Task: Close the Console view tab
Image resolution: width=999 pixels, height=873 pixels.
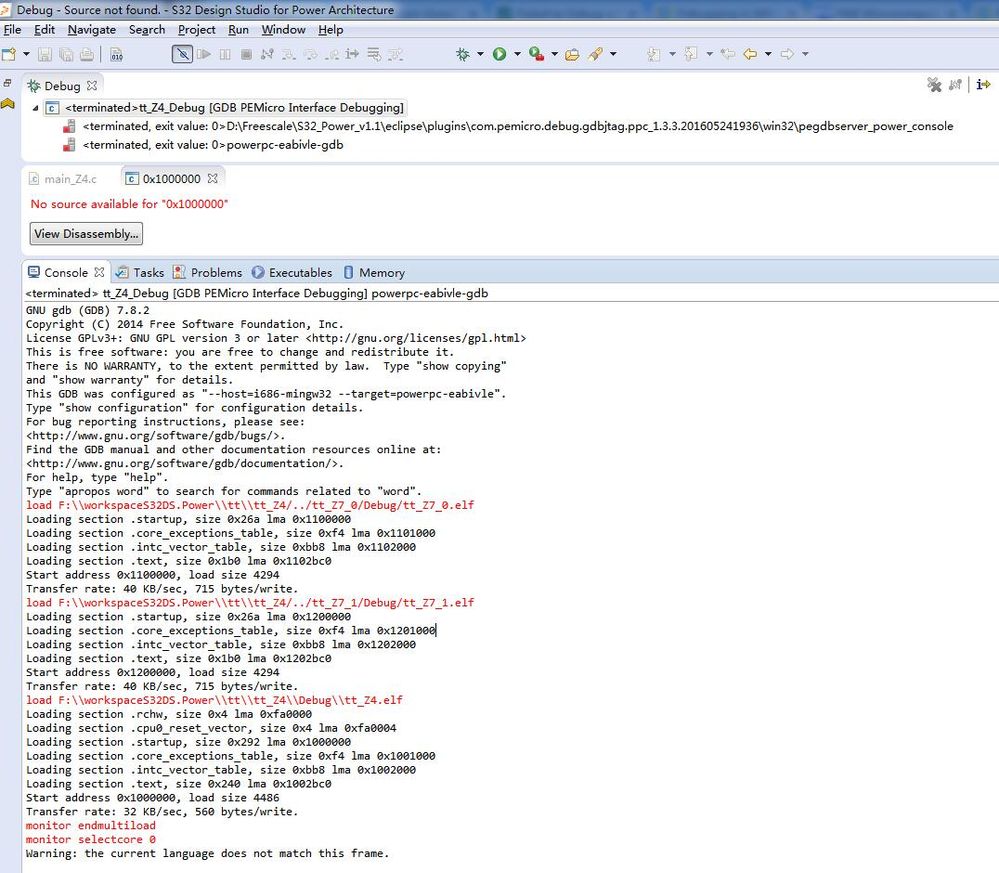Action: 99,272
